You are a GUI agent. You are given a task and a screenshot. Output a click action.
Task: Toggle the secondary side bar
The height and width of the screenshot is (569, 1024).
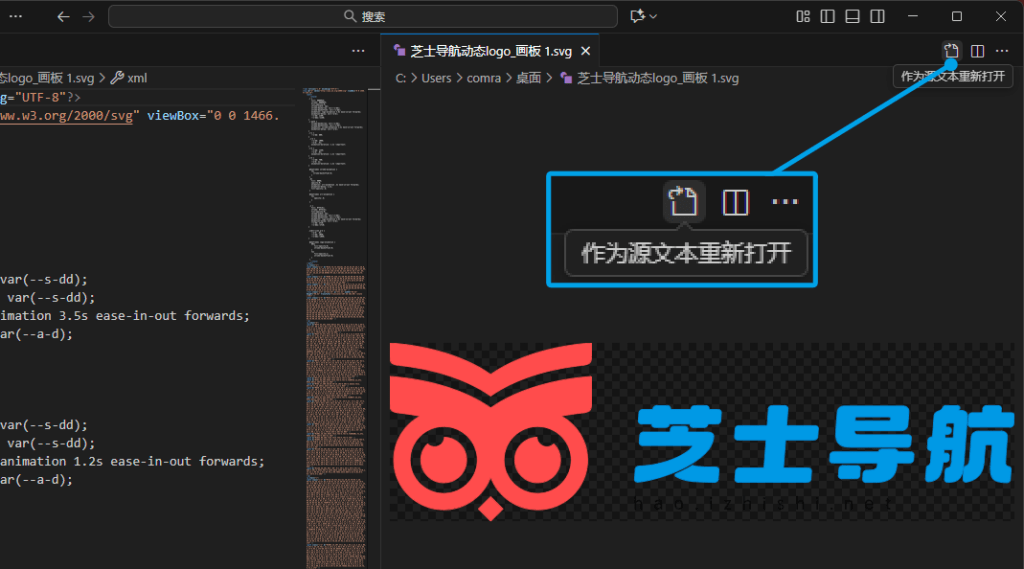(877, 16)
